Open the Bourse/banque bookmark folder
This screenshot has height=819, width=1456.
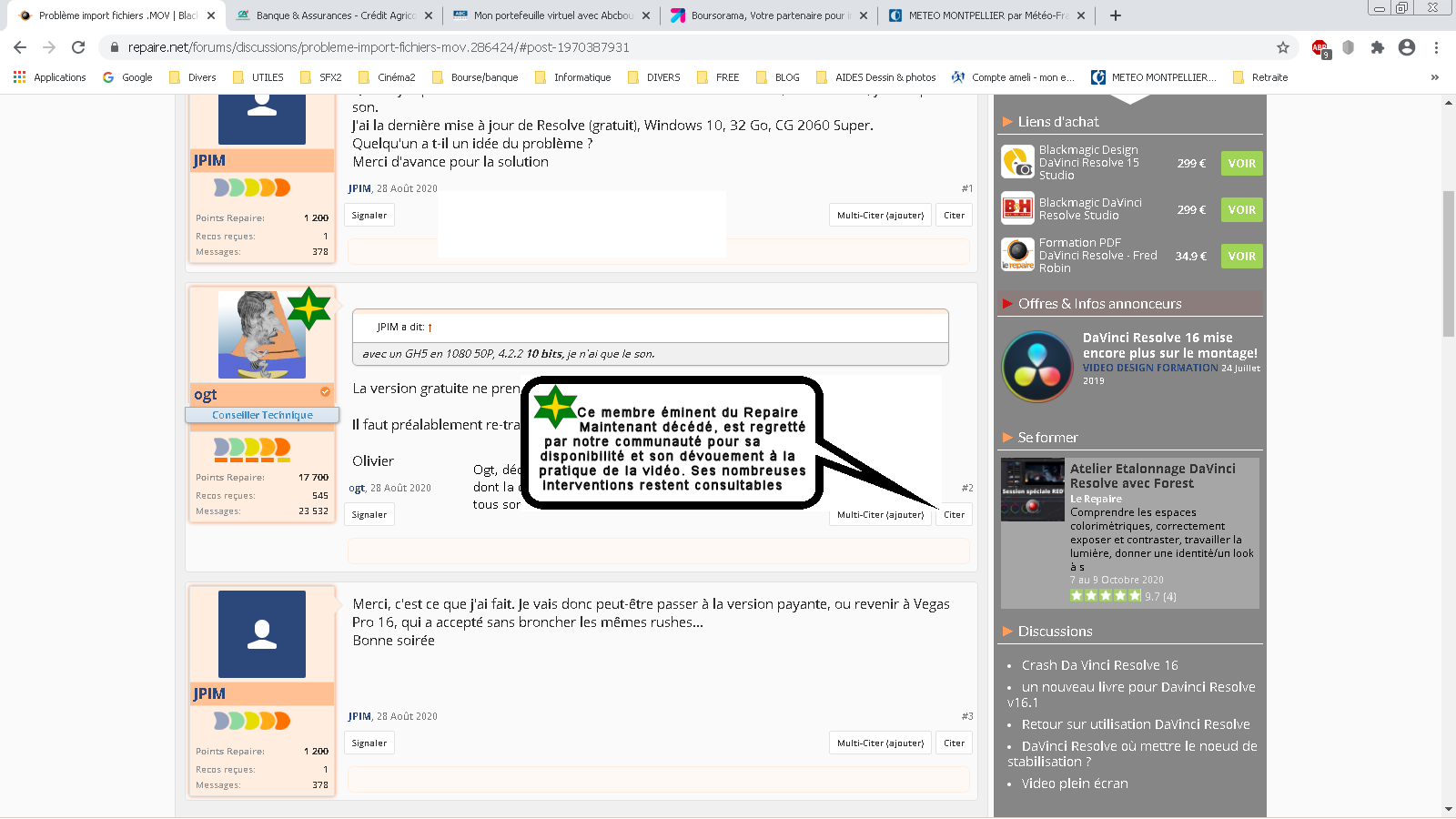(475, 77)
